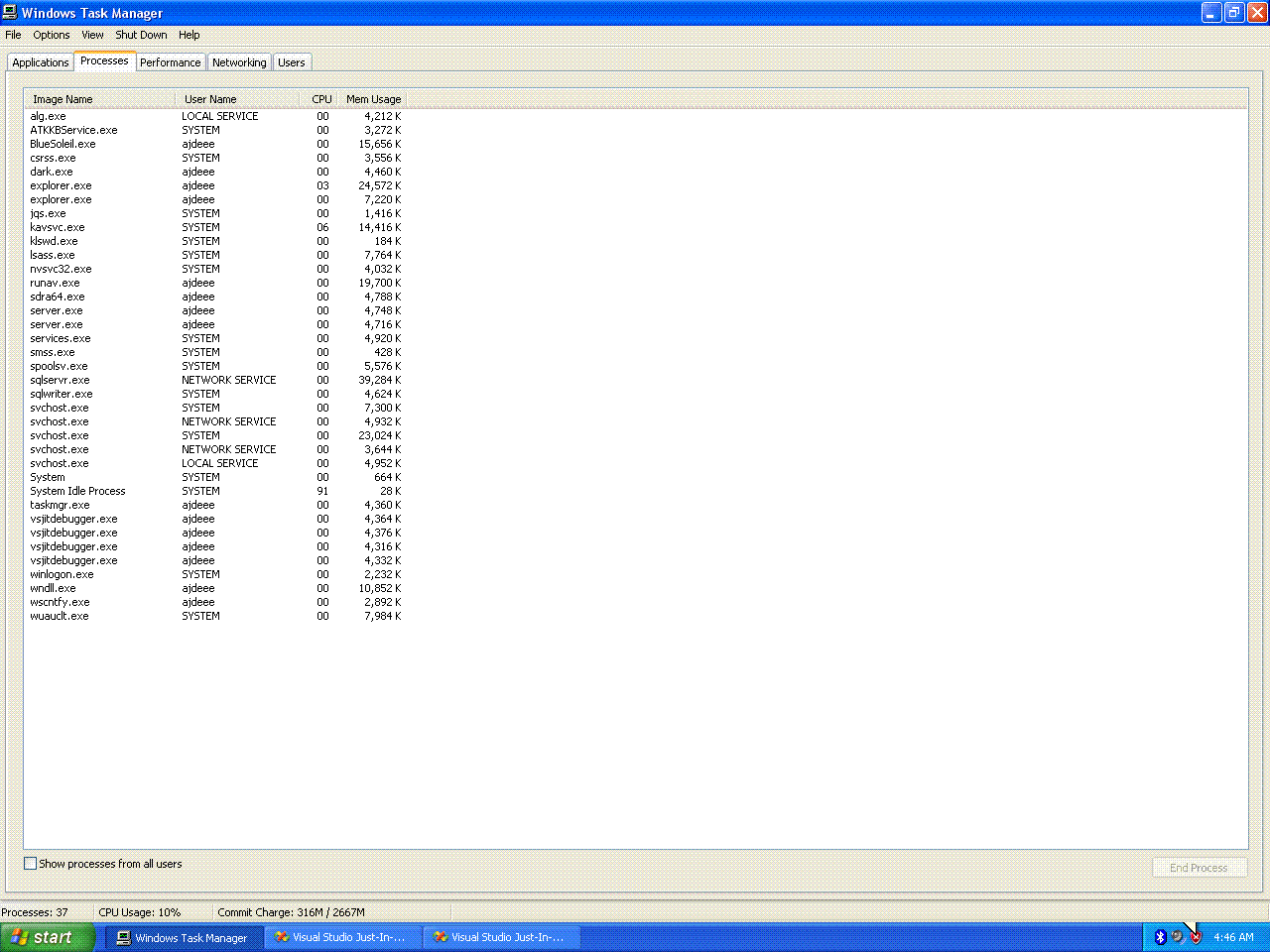Open the View menu

click(92, 35)
